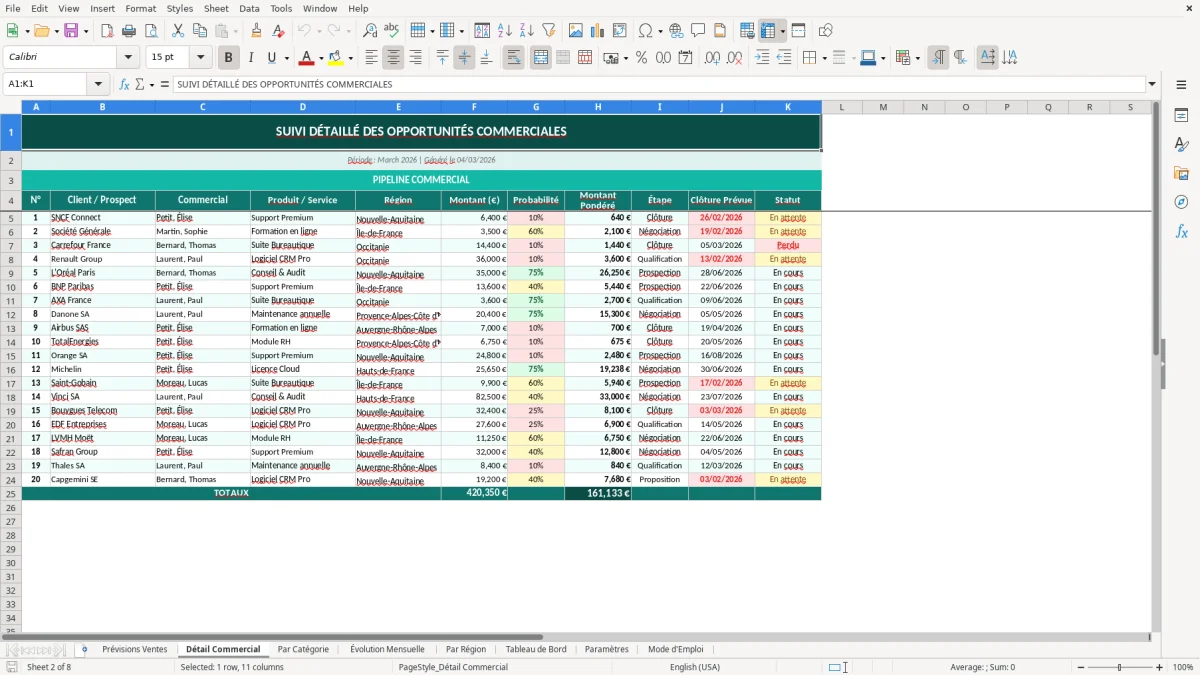Export directly as PDF
Image resolution: width=1200 pixels, height=675 pixels.
coord(107,31)
